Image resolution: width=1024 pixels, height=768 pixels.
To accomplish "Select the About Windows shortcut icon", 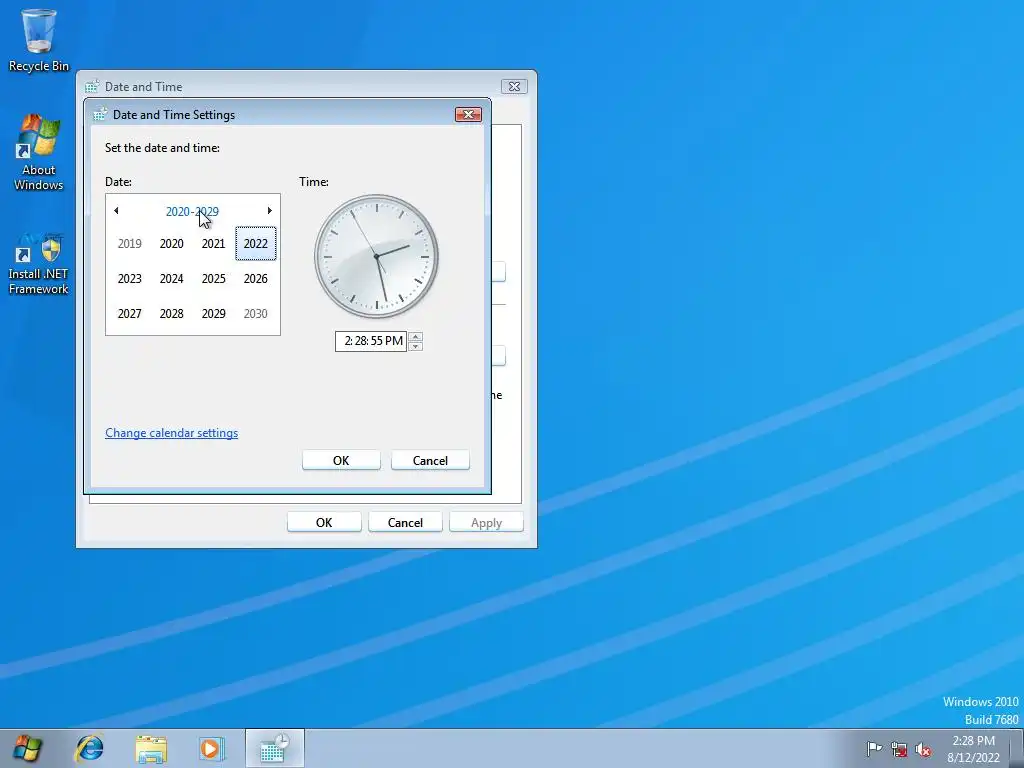I will [39, 152].
